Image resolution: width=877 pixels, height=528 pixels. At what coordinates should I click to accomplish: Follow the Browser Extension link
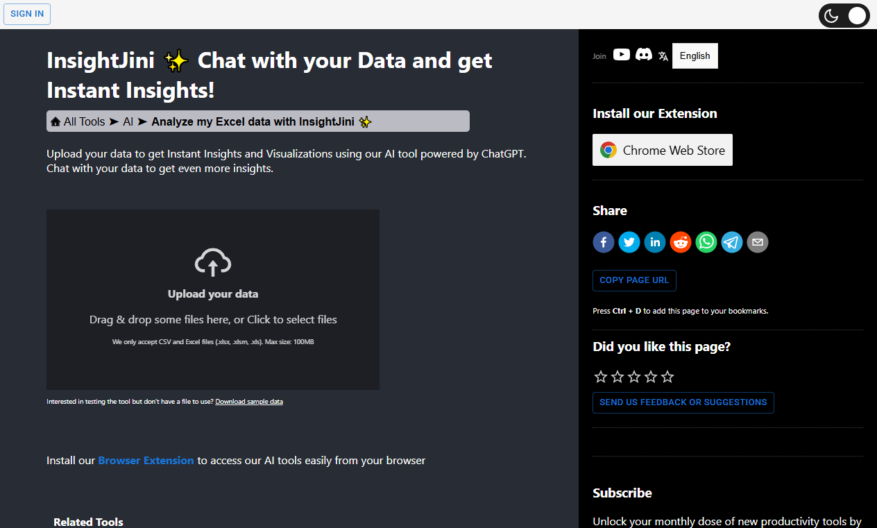click(x=145, y=460)
